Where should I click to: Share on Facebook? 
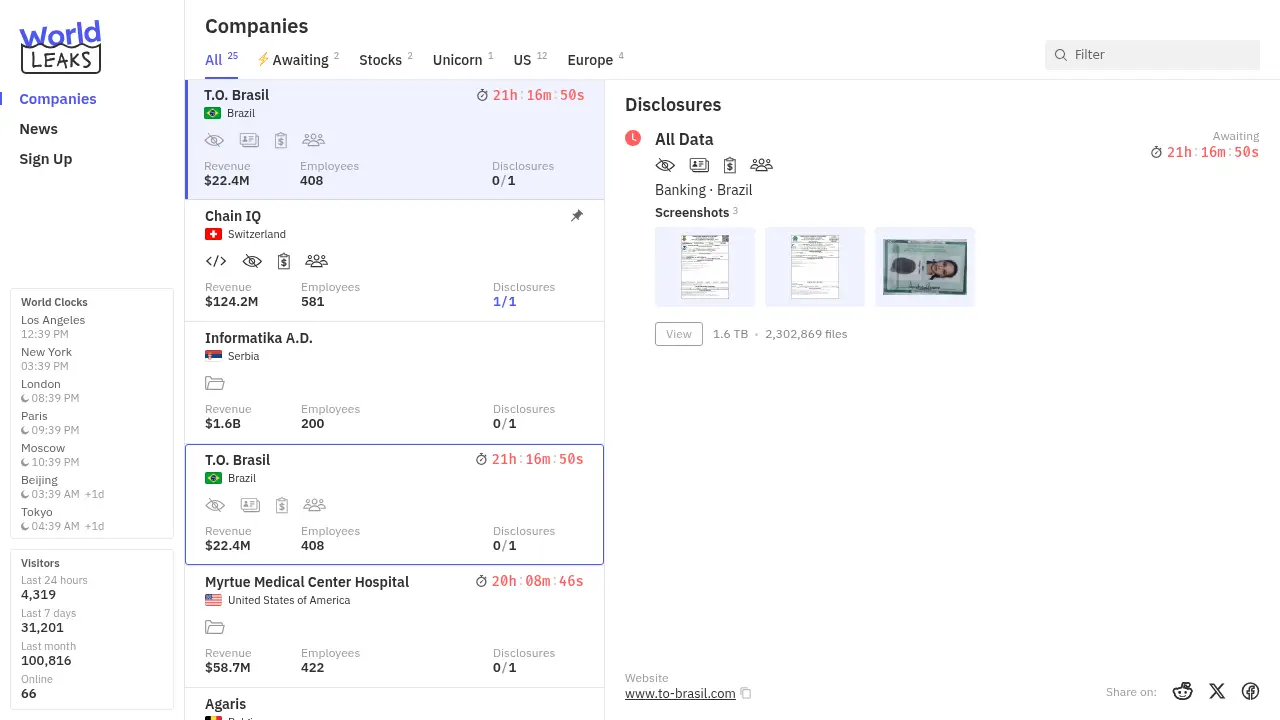point(1250,691)
